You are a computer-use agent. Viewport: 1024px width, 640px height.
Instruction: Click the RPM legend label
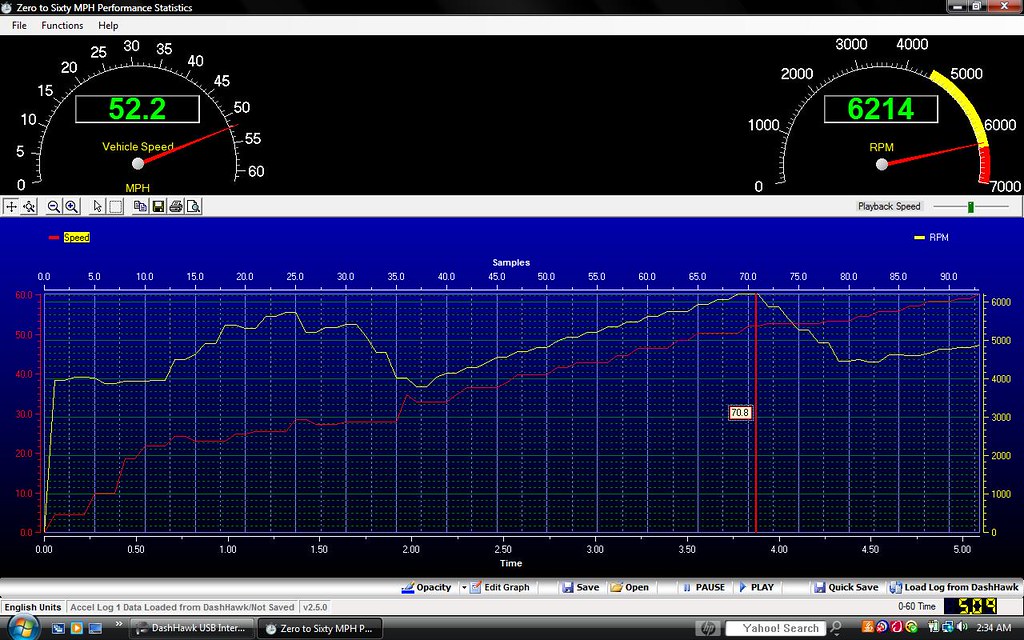[x=938, y=237]
